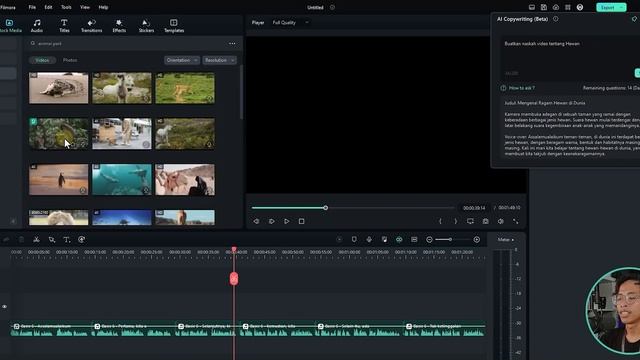Select the split scissors tool
This screenshot has width=640, height=360.
(36, 240)
